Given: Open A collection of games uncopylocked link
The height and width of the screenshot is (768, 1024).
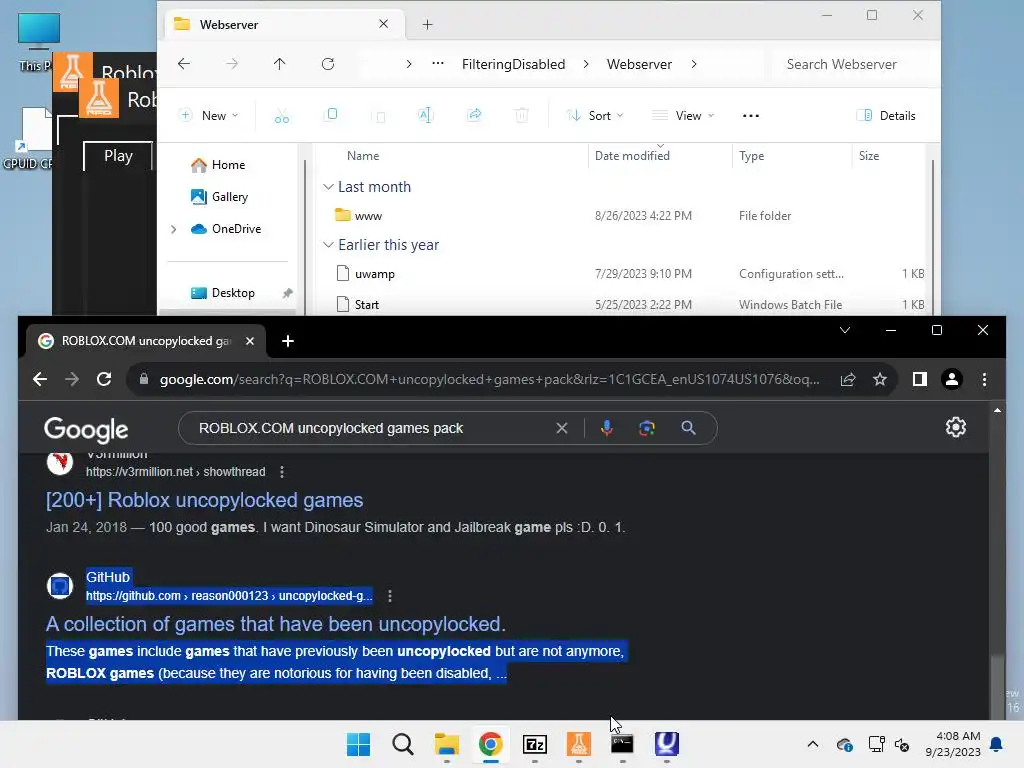Looking at the screenshot, I should [276, 624].
